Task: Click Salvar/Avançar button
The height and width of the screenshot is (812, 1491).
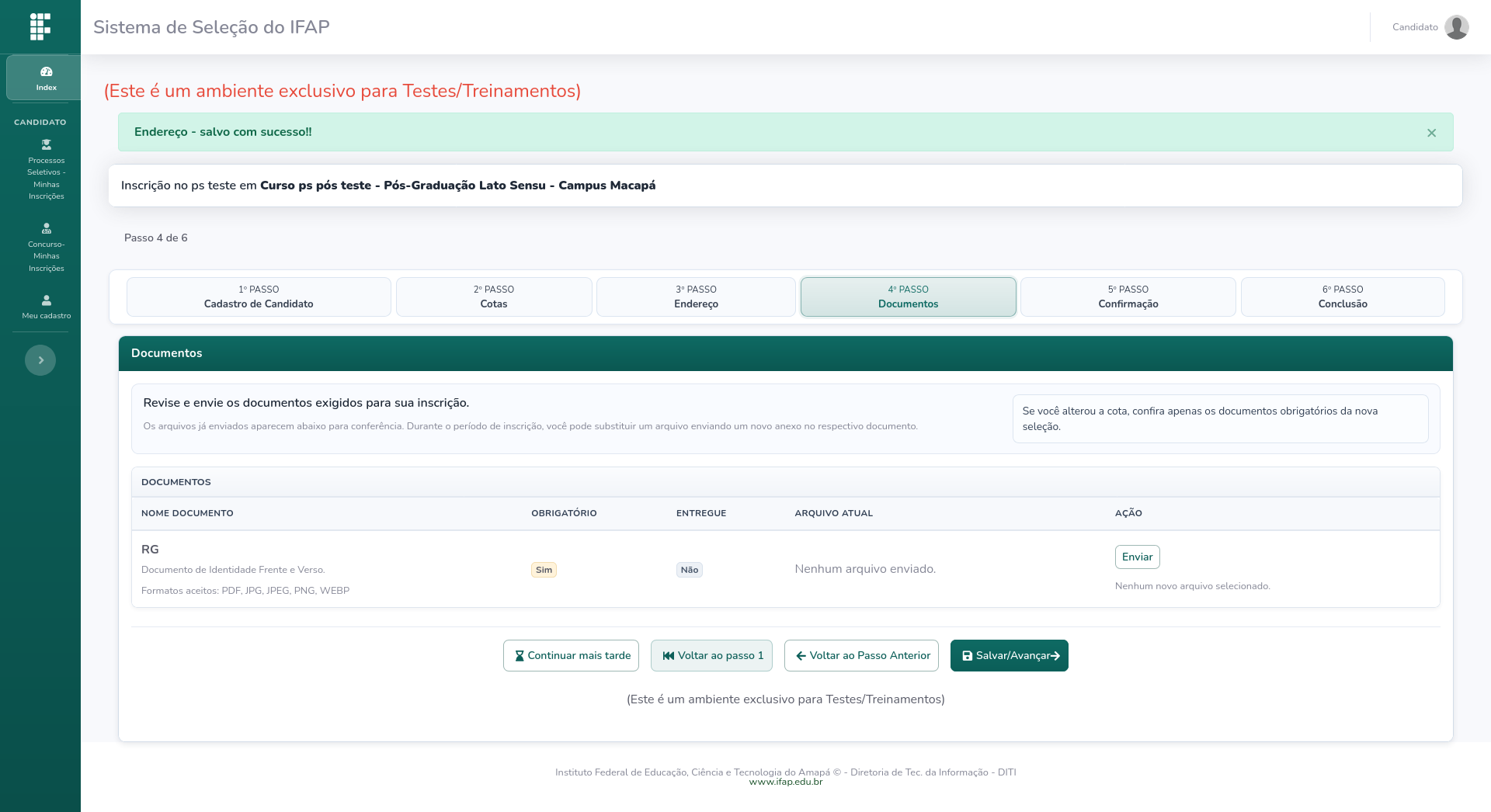Action: click(x=1009, y=655)
